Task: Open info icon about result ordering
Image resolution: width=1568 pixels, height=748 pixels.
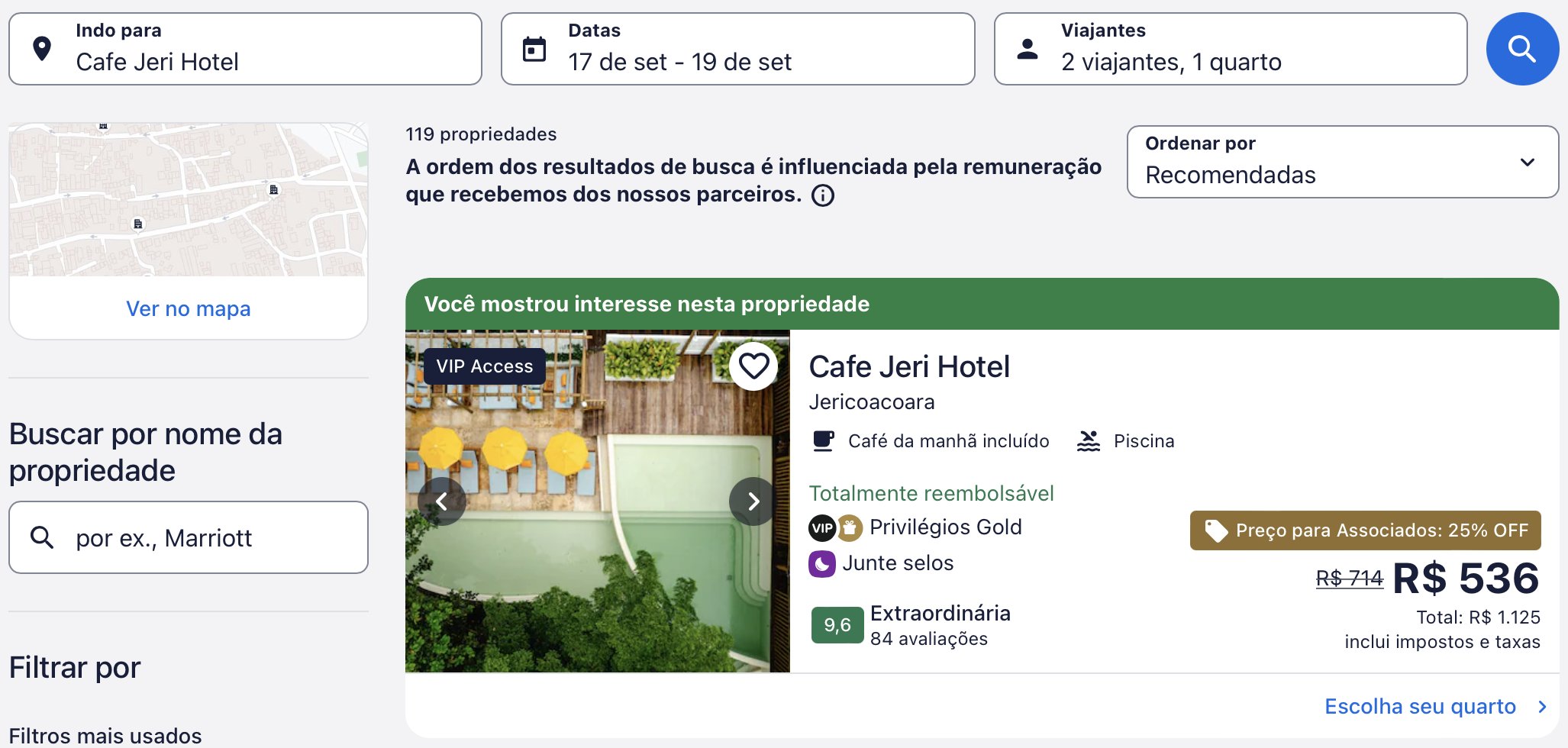Action: pyautogui.click(x=823, y=195)
